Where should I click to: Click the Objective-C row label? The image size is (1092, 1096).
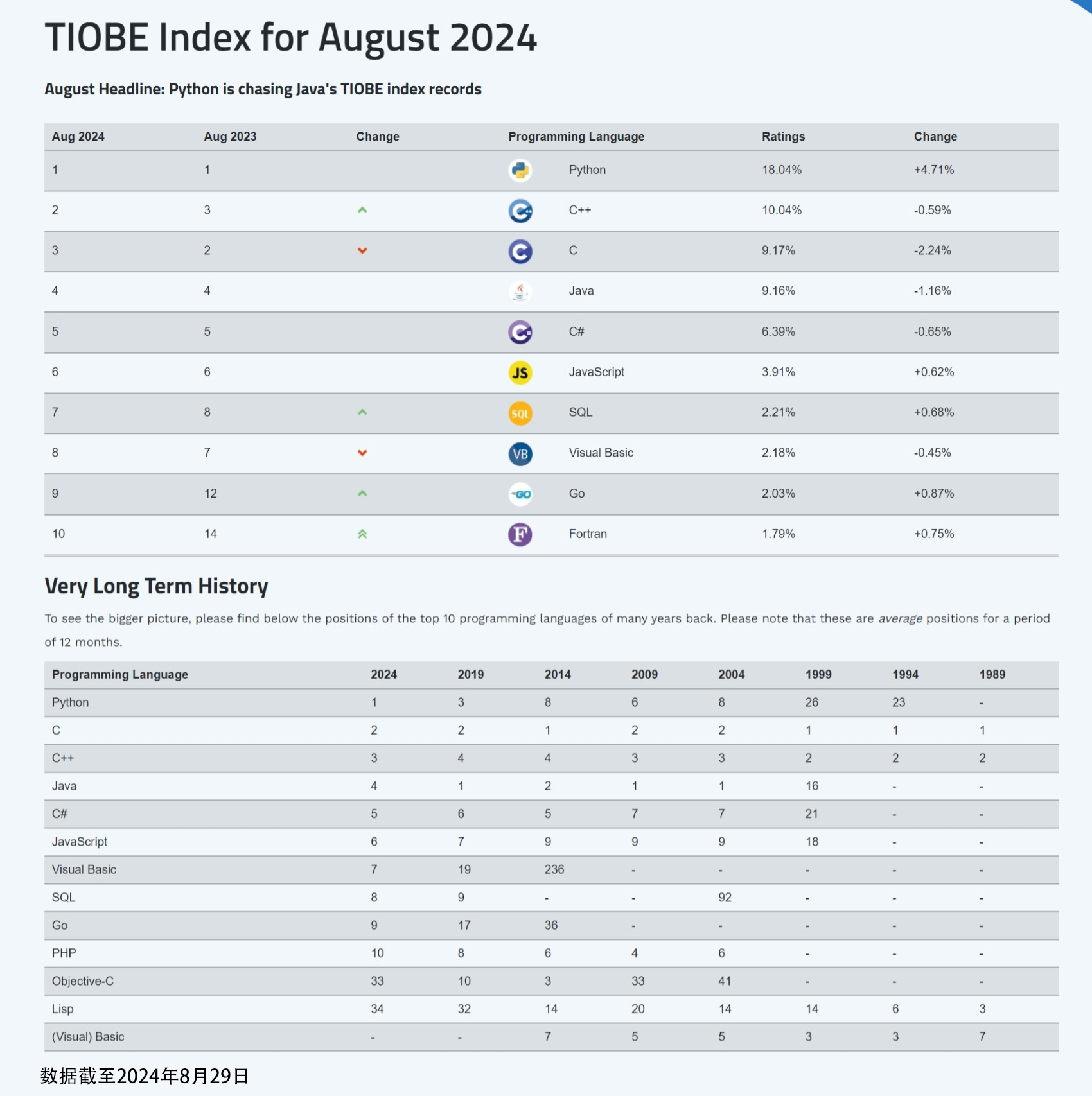83,981
